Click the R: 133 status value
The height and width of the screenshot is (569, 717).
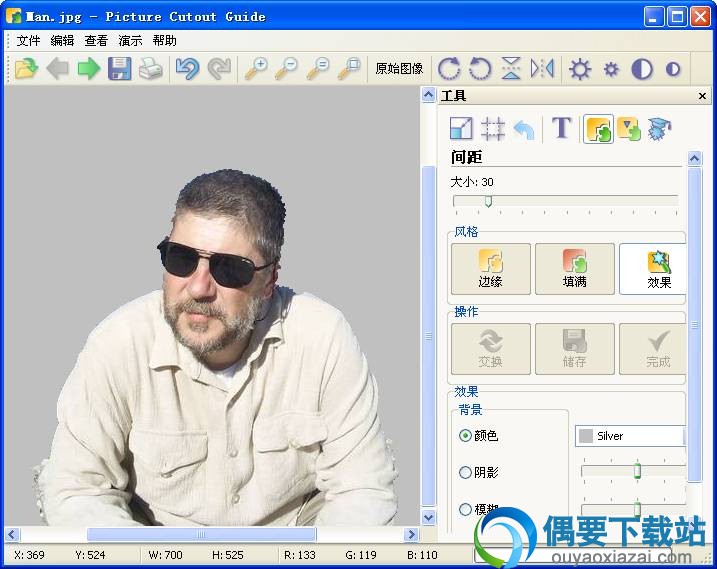pos(300,555)
